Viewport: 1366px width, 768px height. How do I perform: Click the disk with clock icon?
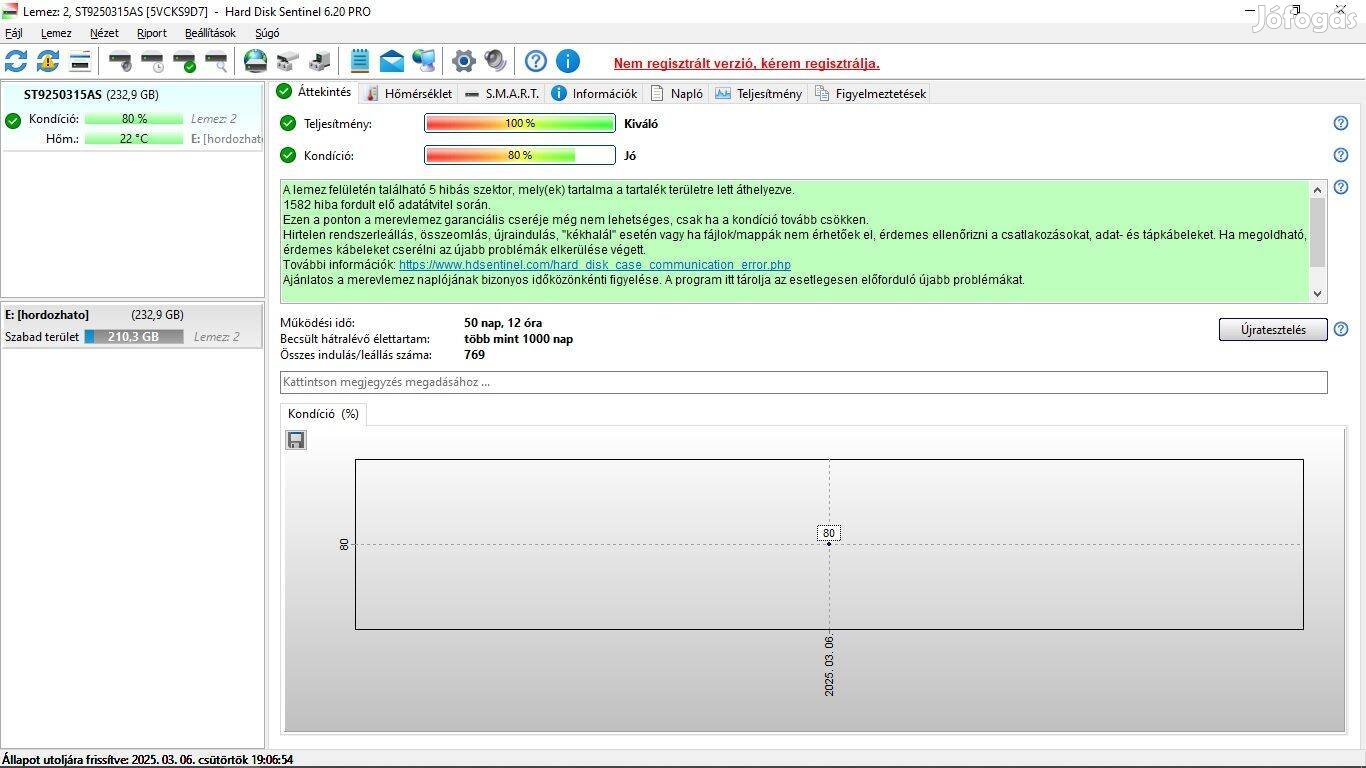152,61
